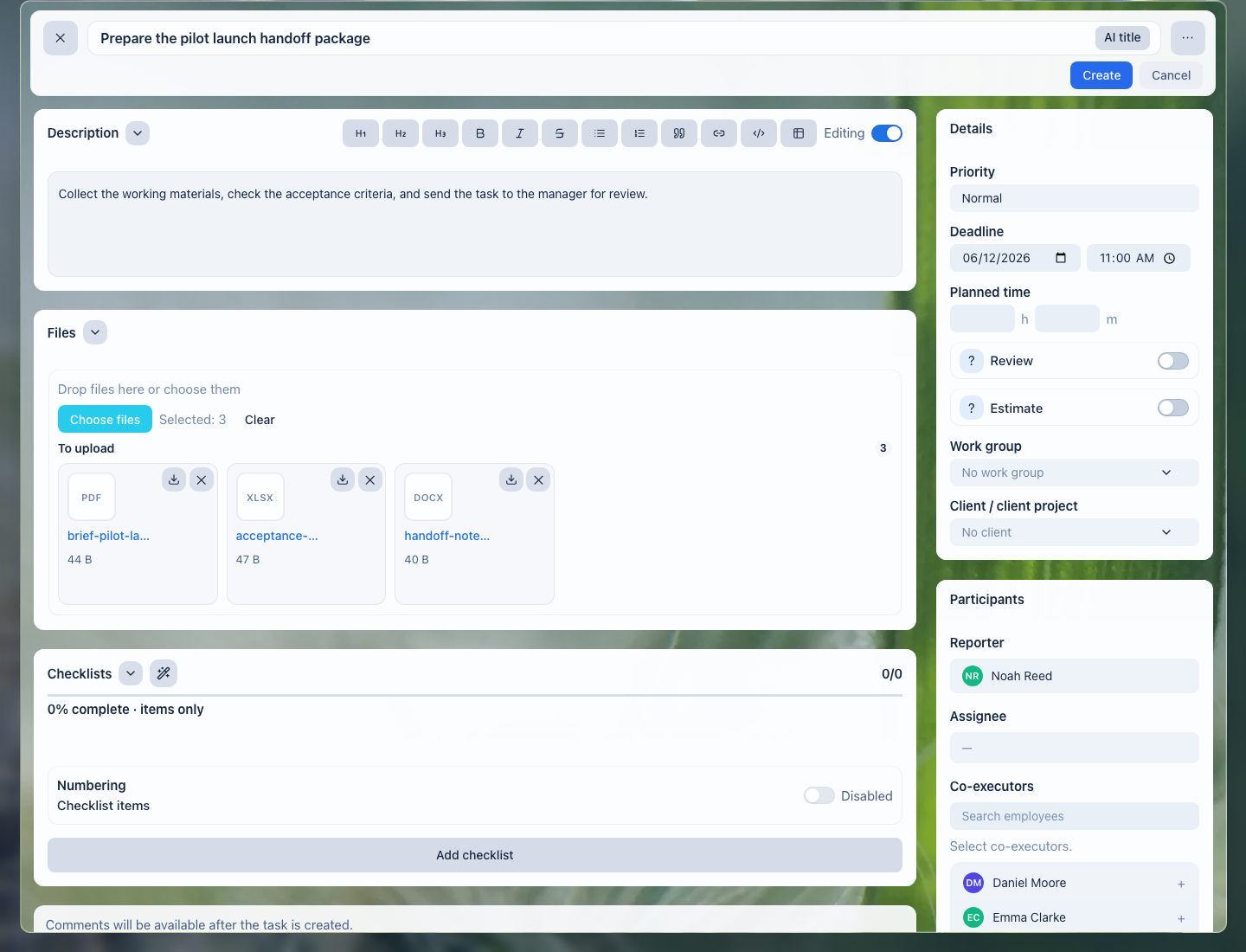Add Emma Clarke as co-executor
The width and height of the screenshot is (1246, 952).
pyautogui.click(x=1181, y=918)
